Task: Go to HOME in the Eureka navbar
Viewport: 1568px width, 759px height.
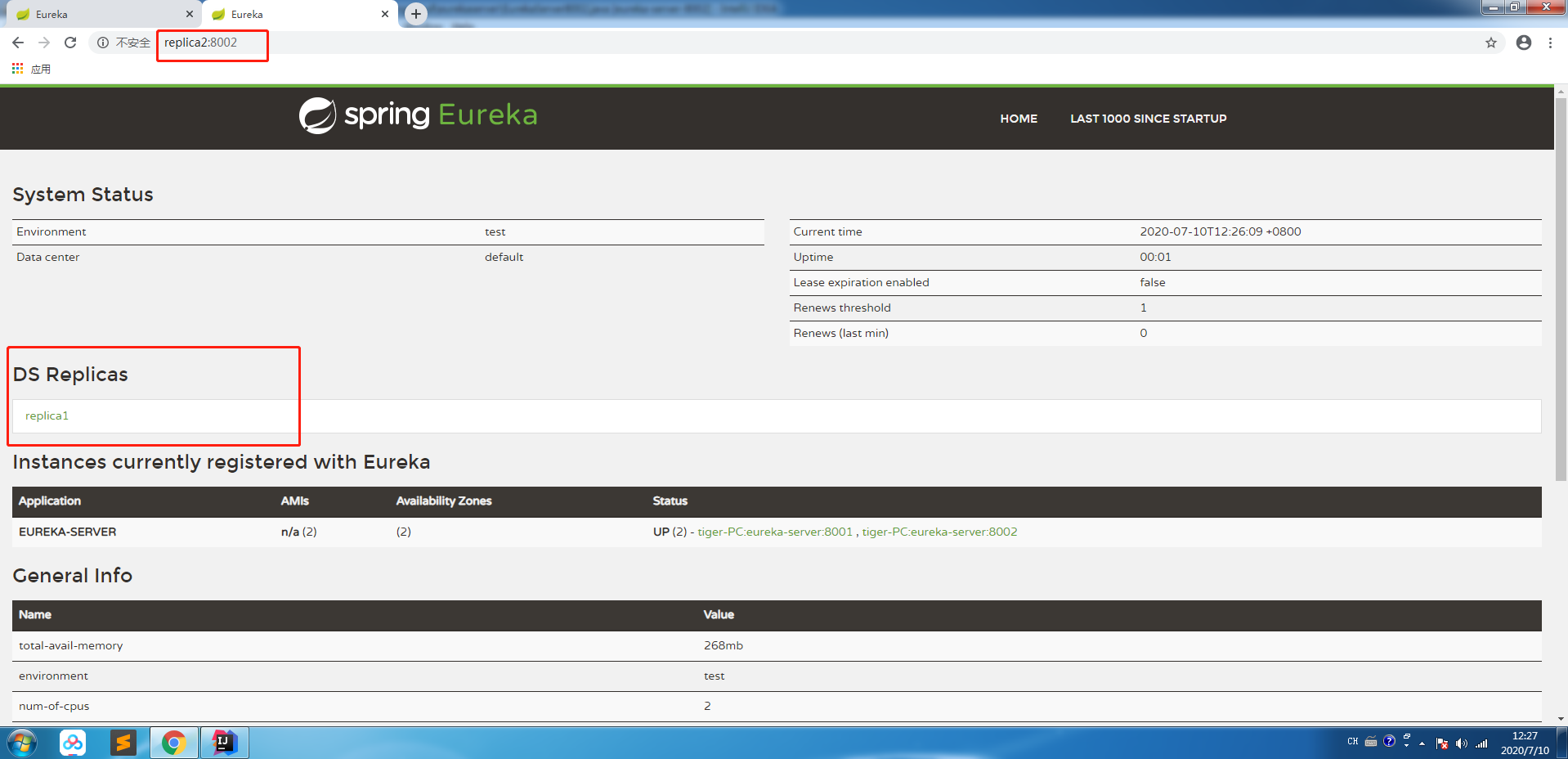Action: 1019,119
